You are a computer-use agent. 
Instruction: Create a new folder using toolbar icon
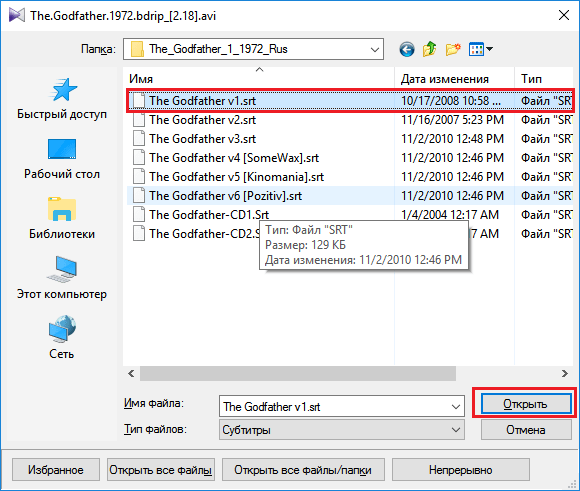(453, 49)
